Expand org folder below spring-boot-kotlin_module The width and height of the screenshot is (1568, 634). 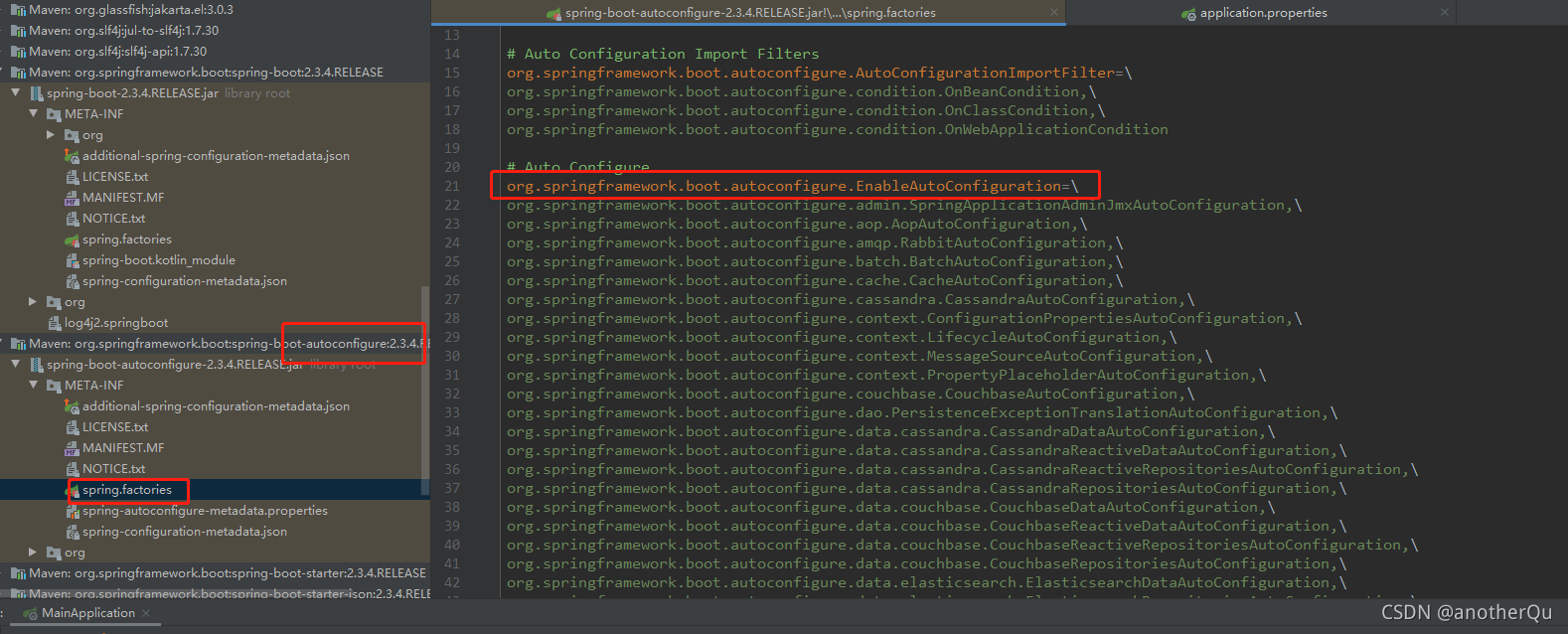click(33, 301)
